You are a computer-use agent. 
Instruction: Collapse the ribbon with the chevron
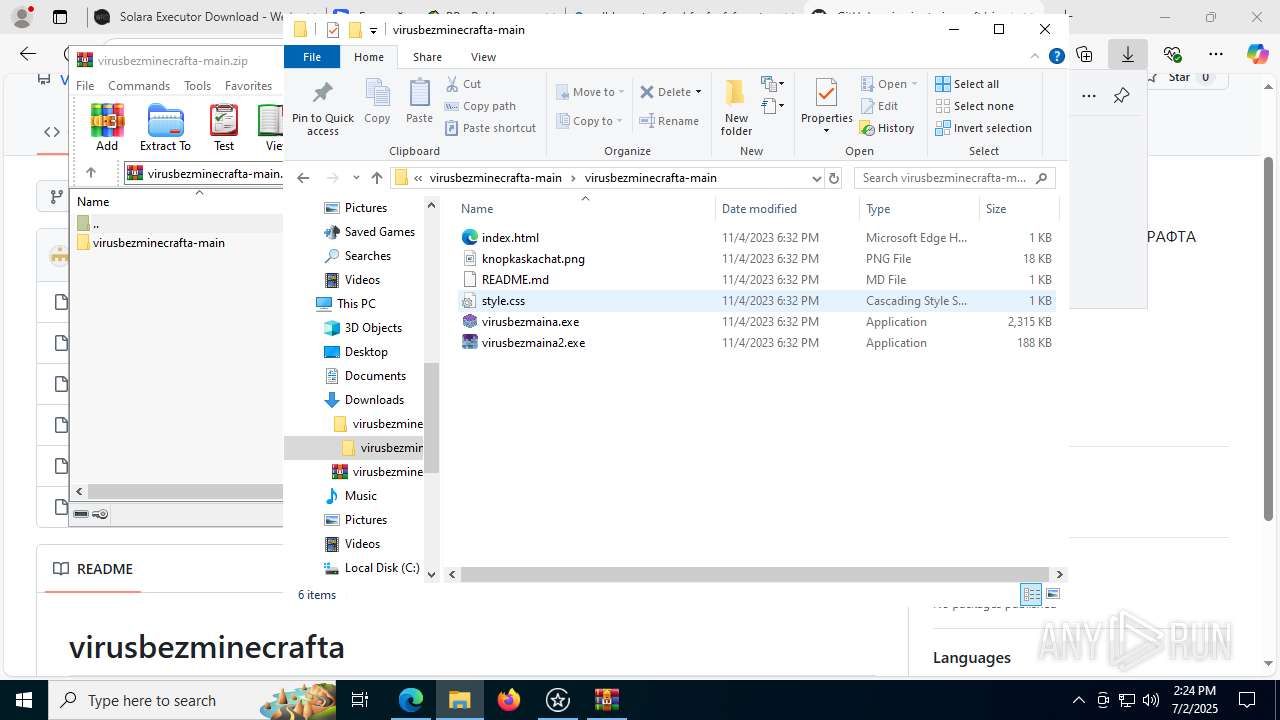coord(1036,57)
